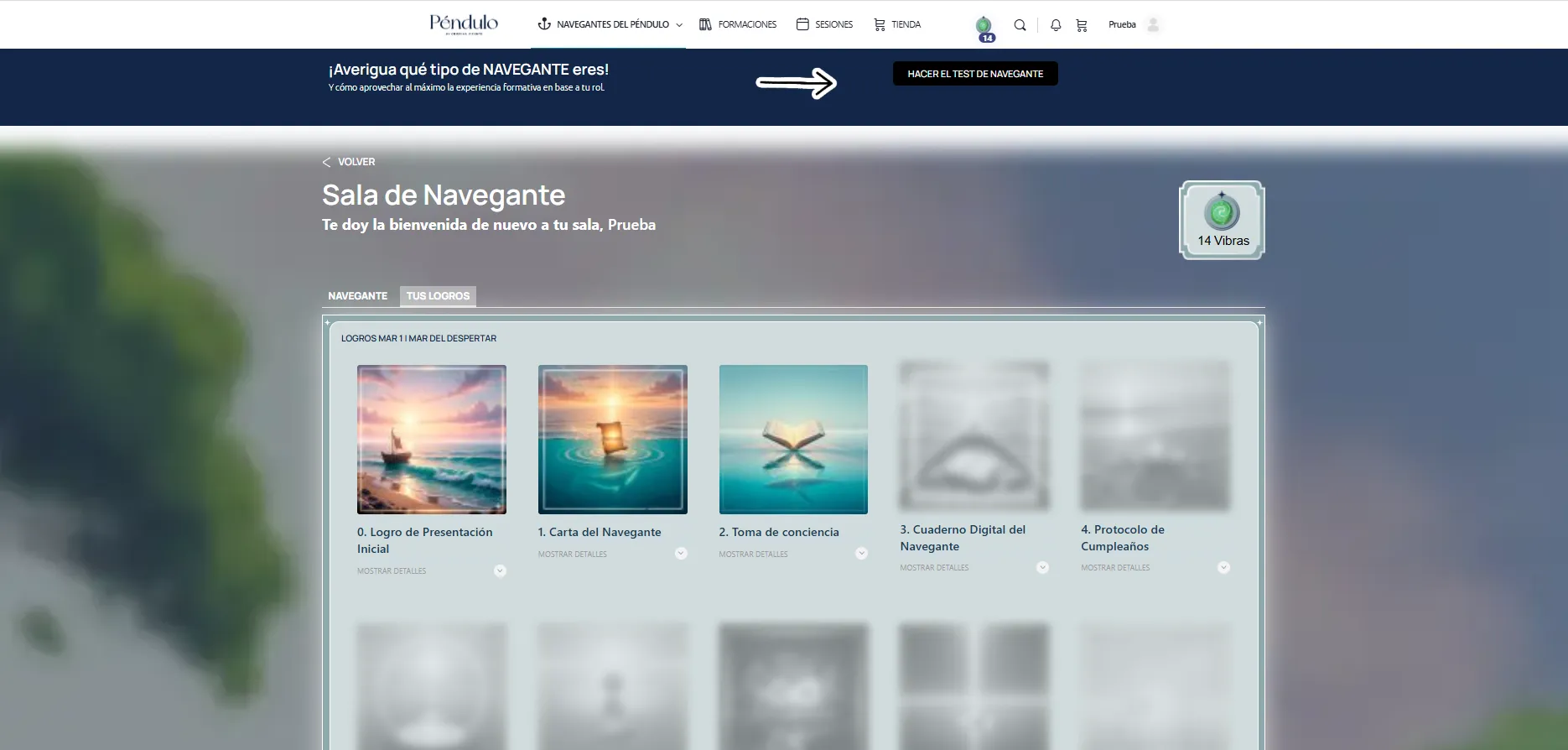Open the shopping cart in header

[1082, 25]
